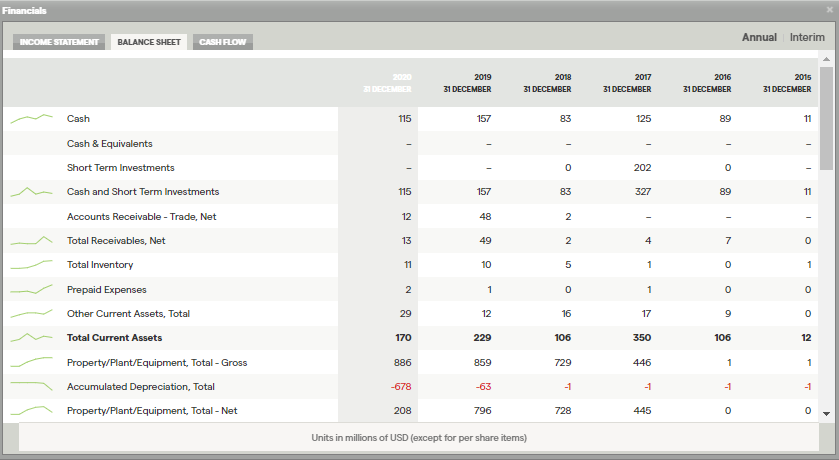Click Property/Plant/Equipment, Total - Gross label
Screen dimensions: 839x460
click(157, 363)
